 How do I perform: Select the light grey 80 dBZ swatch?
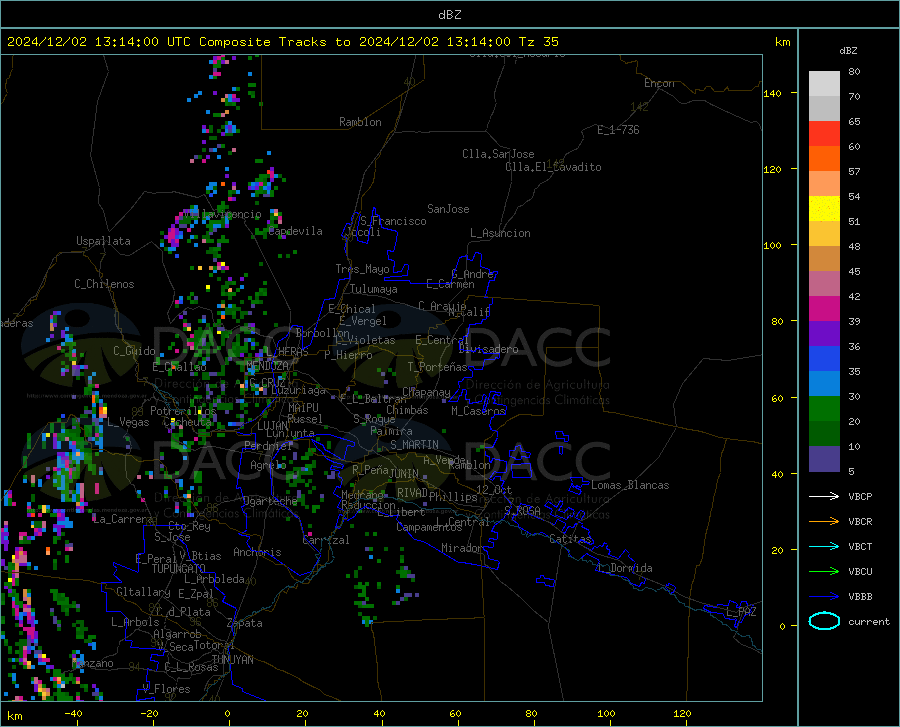(824, 84)
